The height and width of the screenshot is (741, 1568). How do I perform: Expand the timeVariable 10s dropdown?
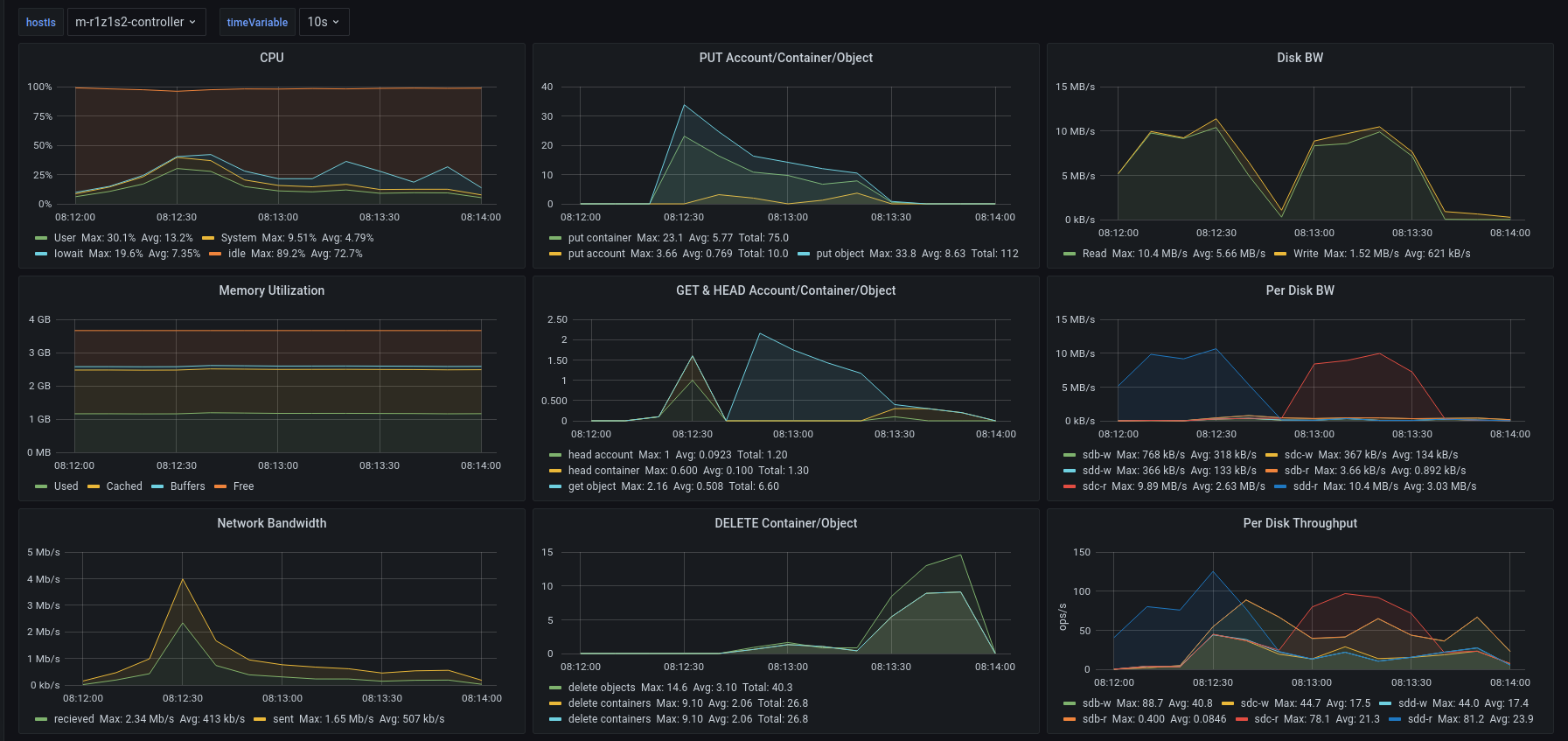pos(324,22)
